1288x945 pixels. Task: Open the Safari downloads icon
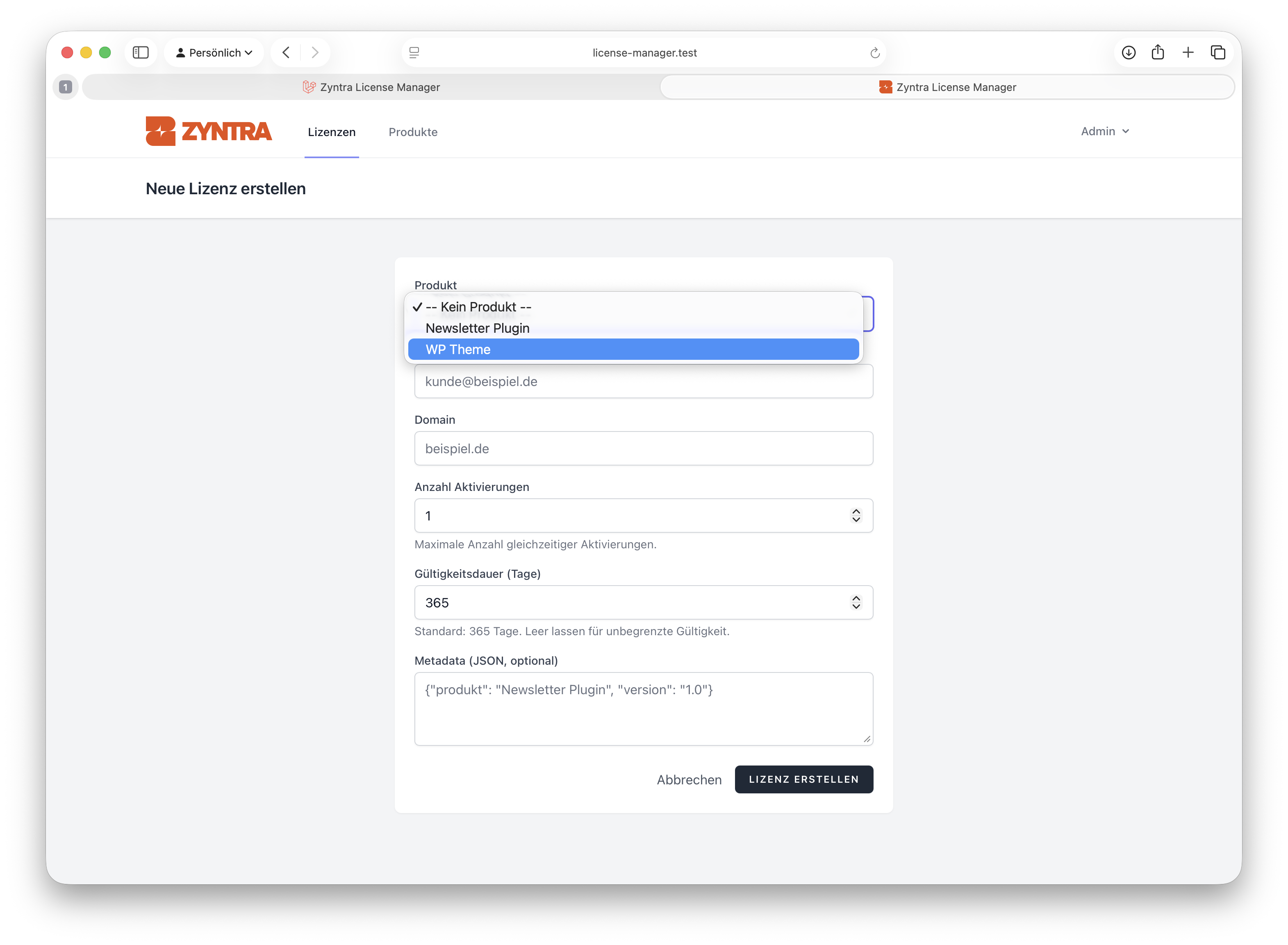point(1129,52)
